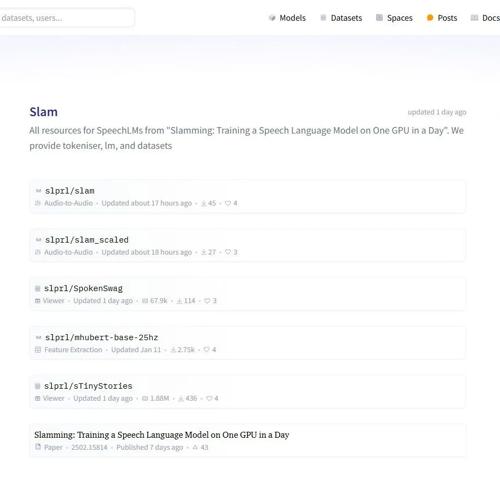
Task: Click the Models cube icon in navigation
Action: click(x=272, y=18)
